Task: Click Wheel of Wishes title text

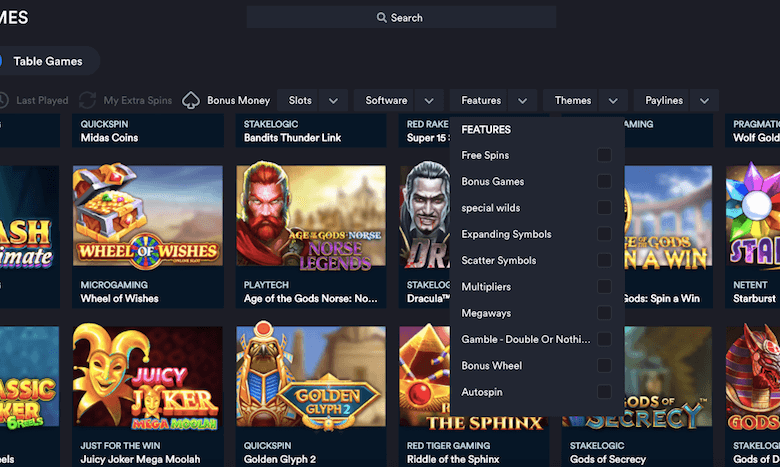Action: 119,298
